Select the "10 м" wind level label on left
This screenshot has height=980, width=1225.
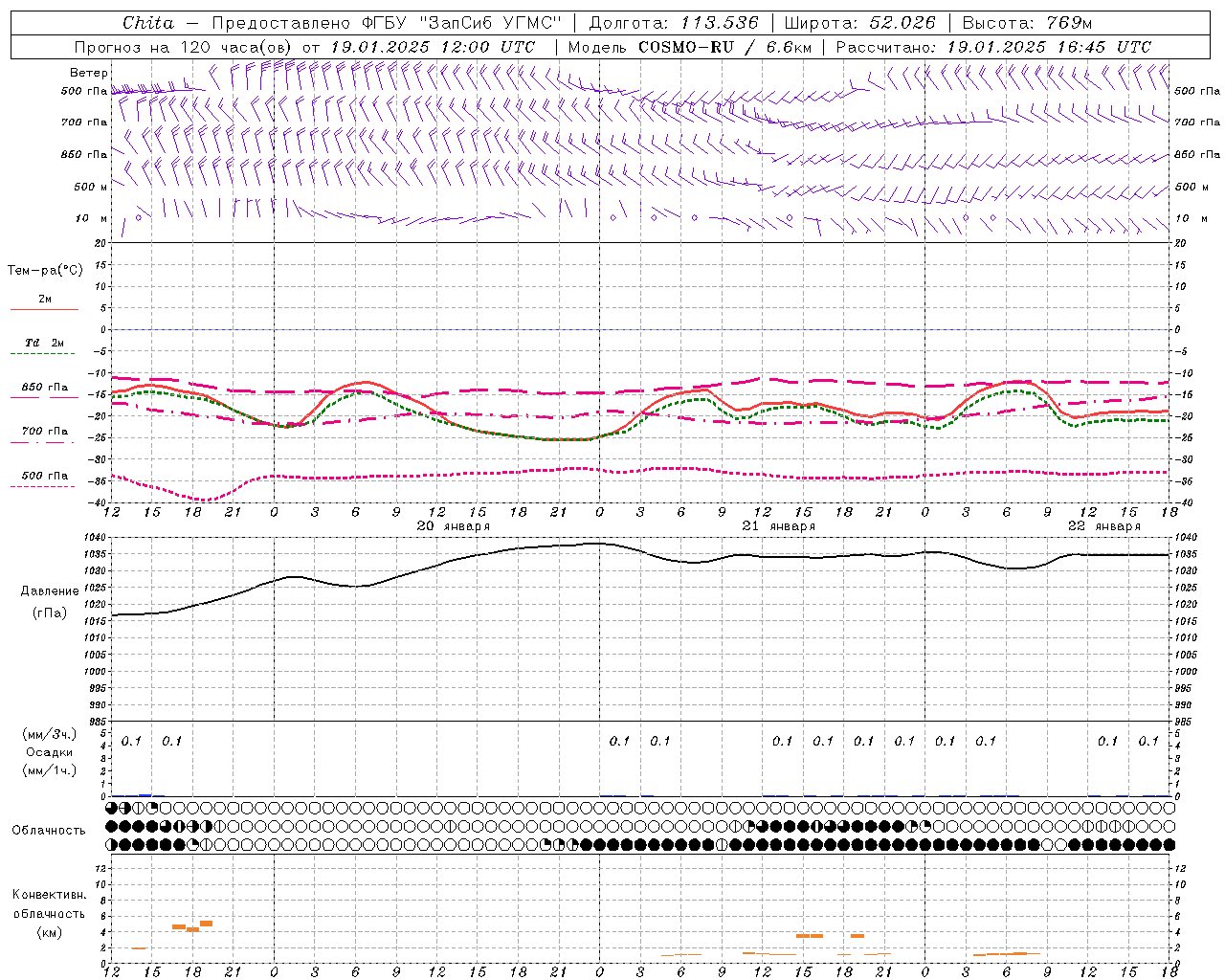[92, 219]
